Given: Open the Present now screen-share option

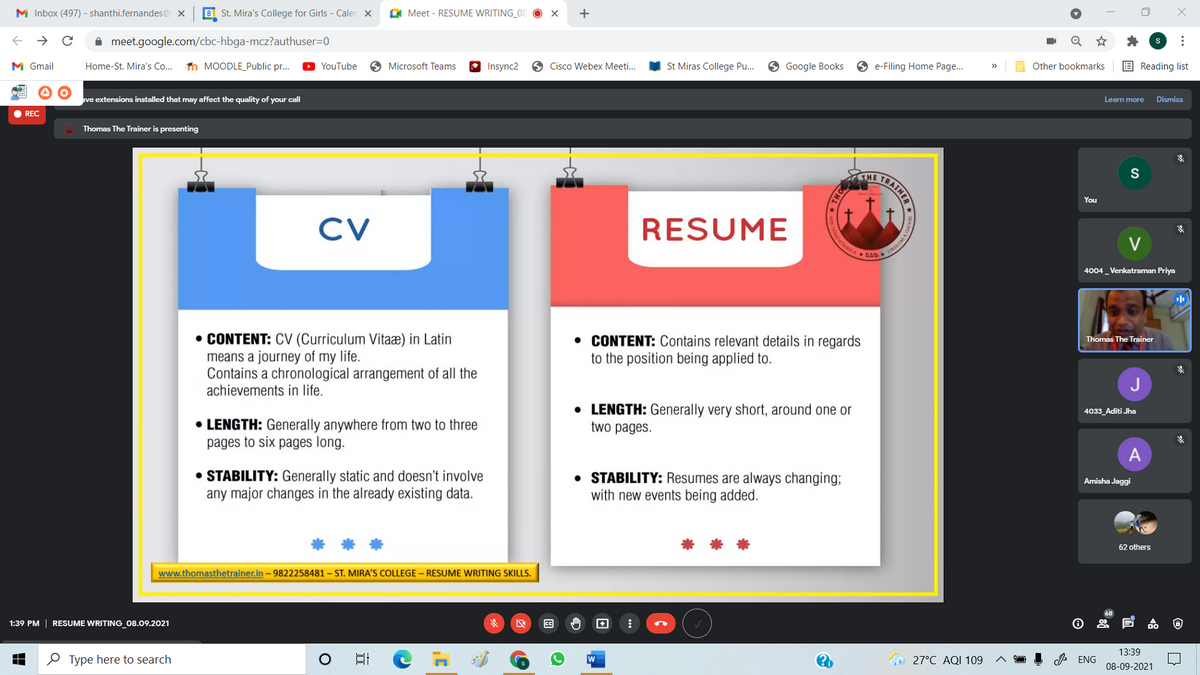Looking at the screenshot, I should (x=602, y=623).
